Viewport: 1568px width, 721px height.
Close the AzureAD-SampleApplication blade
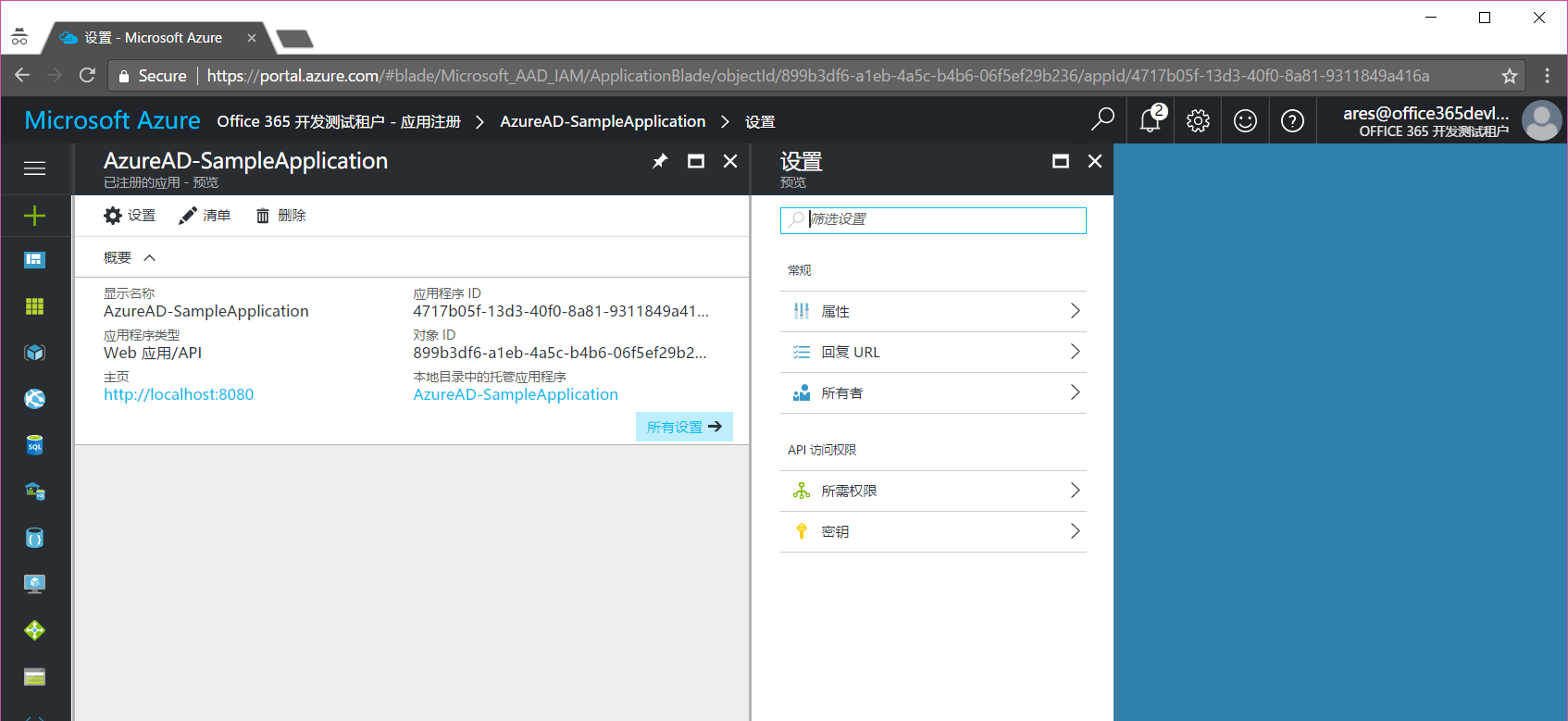pyautogui.click(x=730, y=161)
